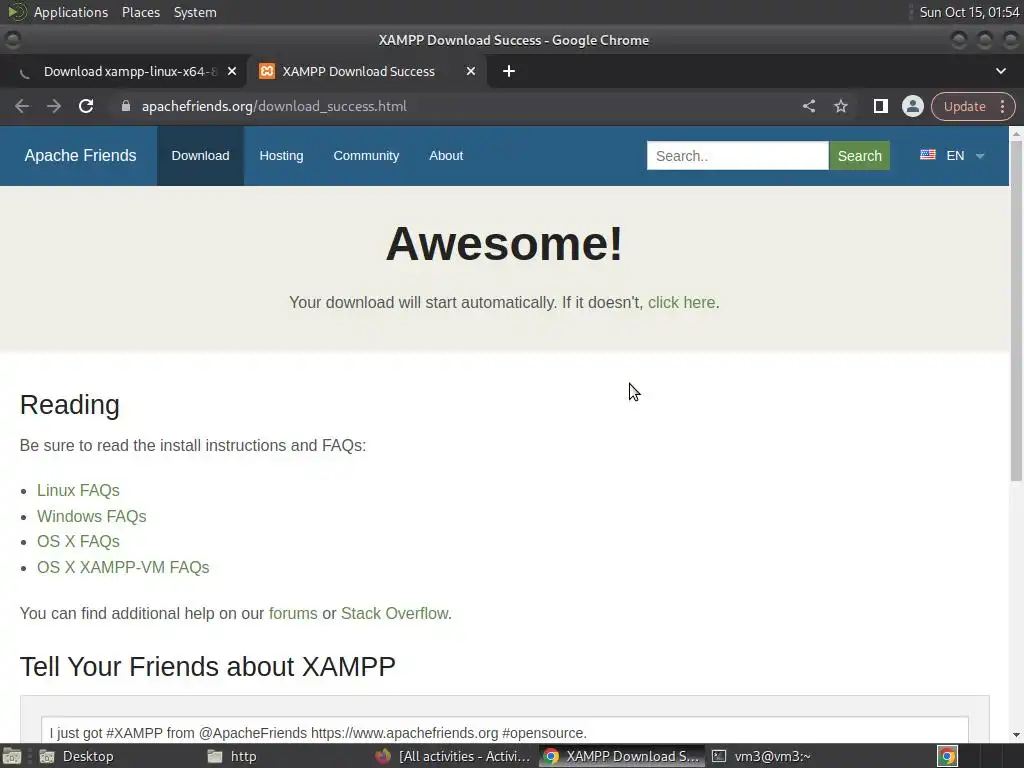Click the show desktop icon in taskbar corner
The image size is (1024, 768).
pos(12,756)
